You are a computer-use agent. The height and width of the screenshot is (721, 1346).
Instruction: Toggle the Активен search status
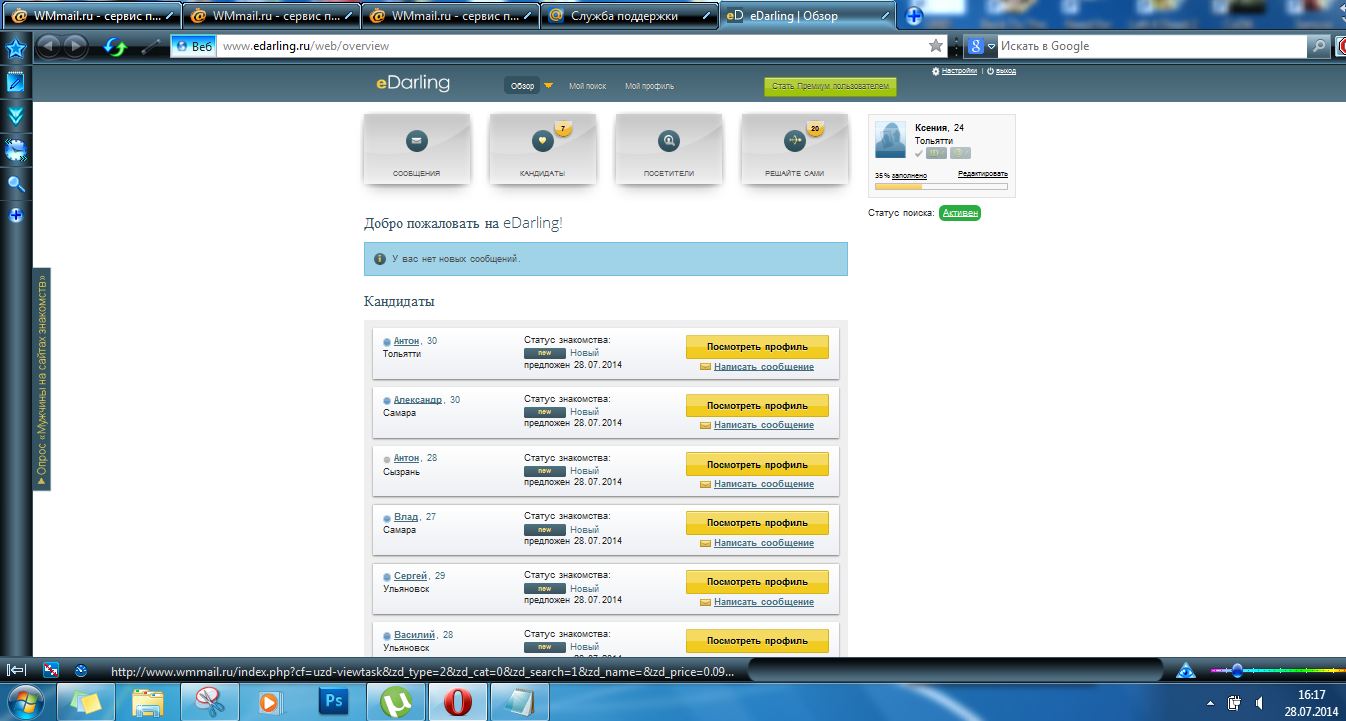960,213
